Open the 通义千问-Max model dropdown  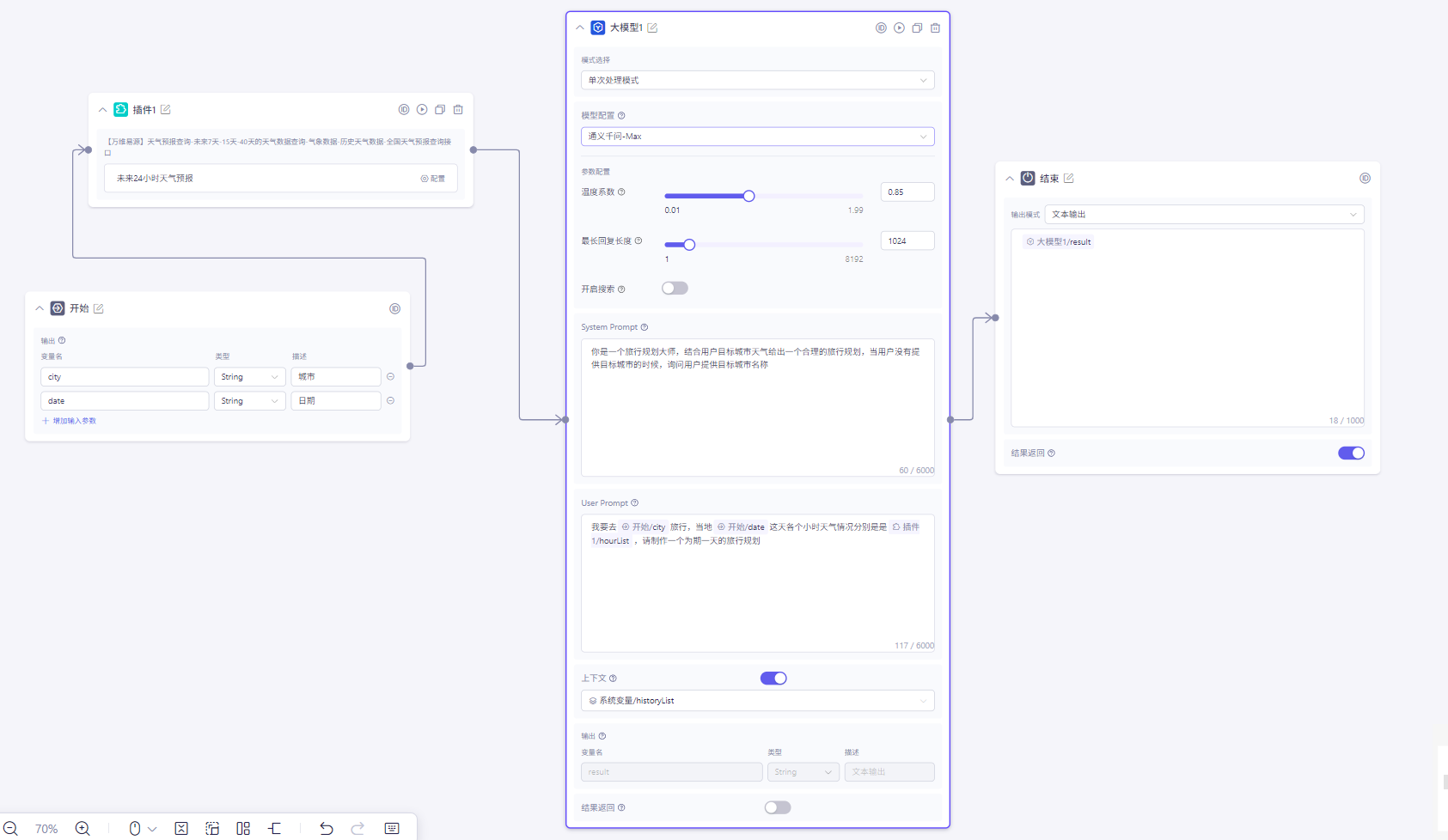point(758,137)
